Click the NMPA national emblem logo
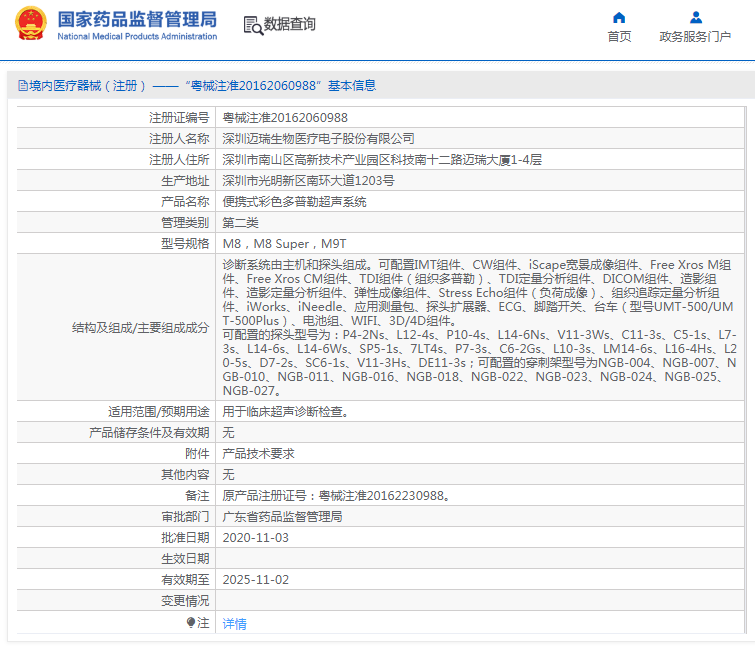The width and height of the screenshot is (755, 647). click(x=31, y=23)
